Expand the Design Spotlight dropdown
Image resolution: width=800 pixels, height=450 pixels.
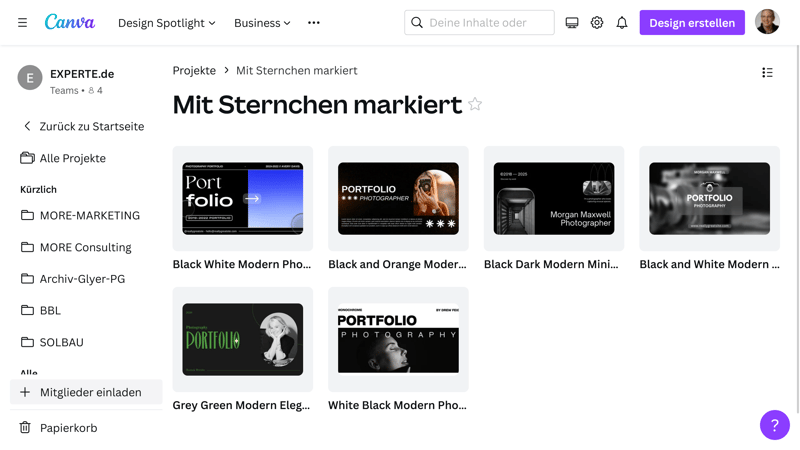[167, 23]
